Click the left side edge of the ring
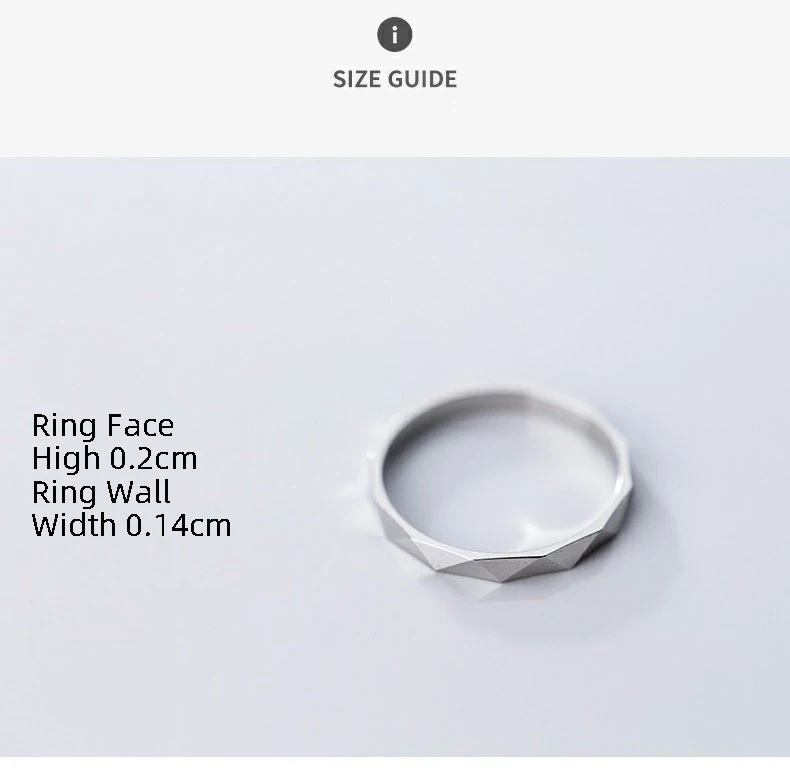790x778 pixels. [x=379, y=484]
